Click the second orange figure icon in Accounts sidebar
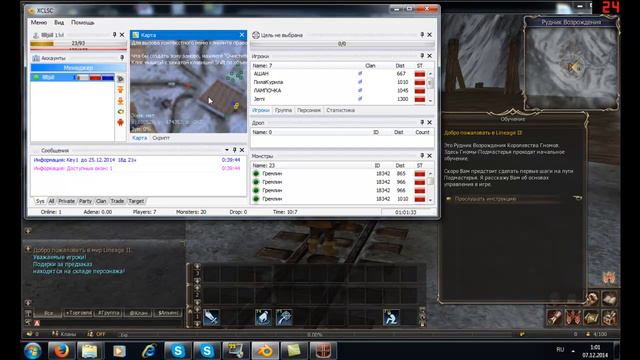Image resolution: width=640 pixels, height=360 pixels. pyautogui.click(x=120, y=101)
